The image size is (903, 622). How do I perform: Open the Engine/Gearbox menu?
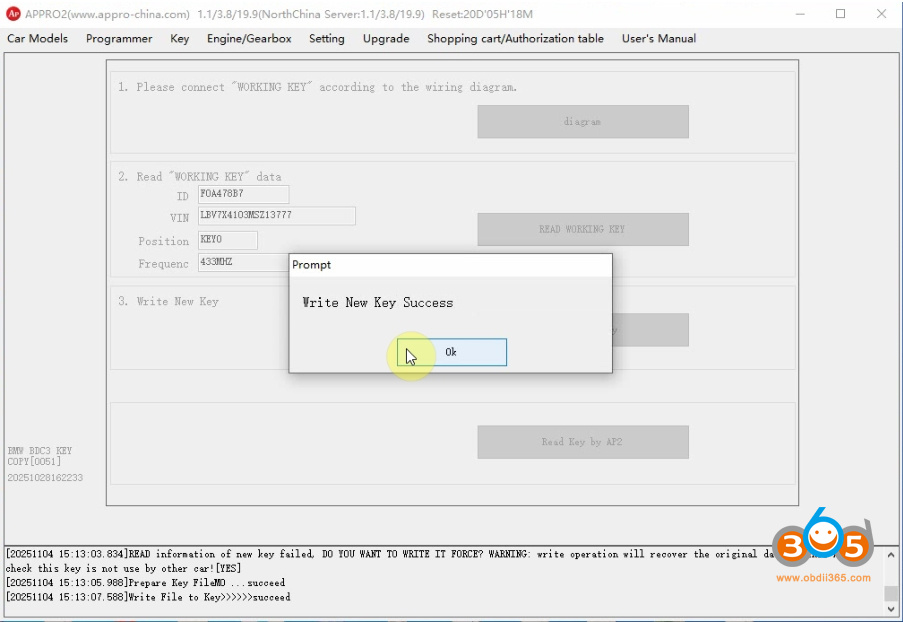[249, 39]
